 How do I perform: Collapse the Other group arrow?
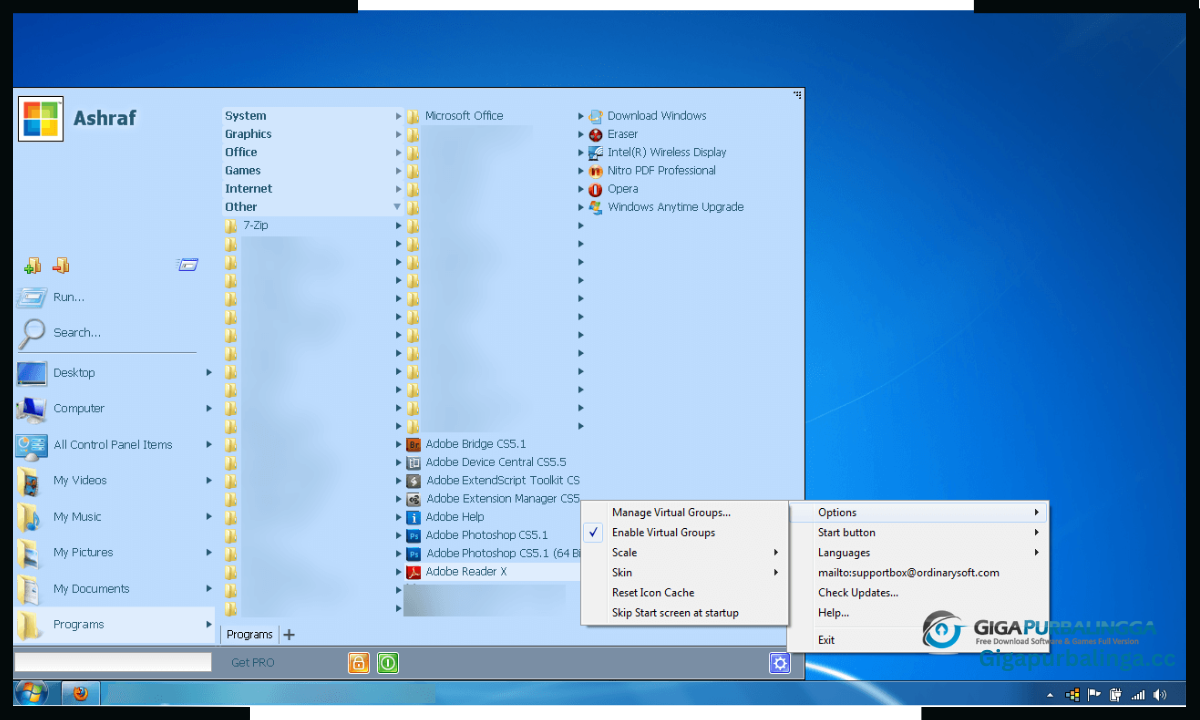tap(398, 207)
